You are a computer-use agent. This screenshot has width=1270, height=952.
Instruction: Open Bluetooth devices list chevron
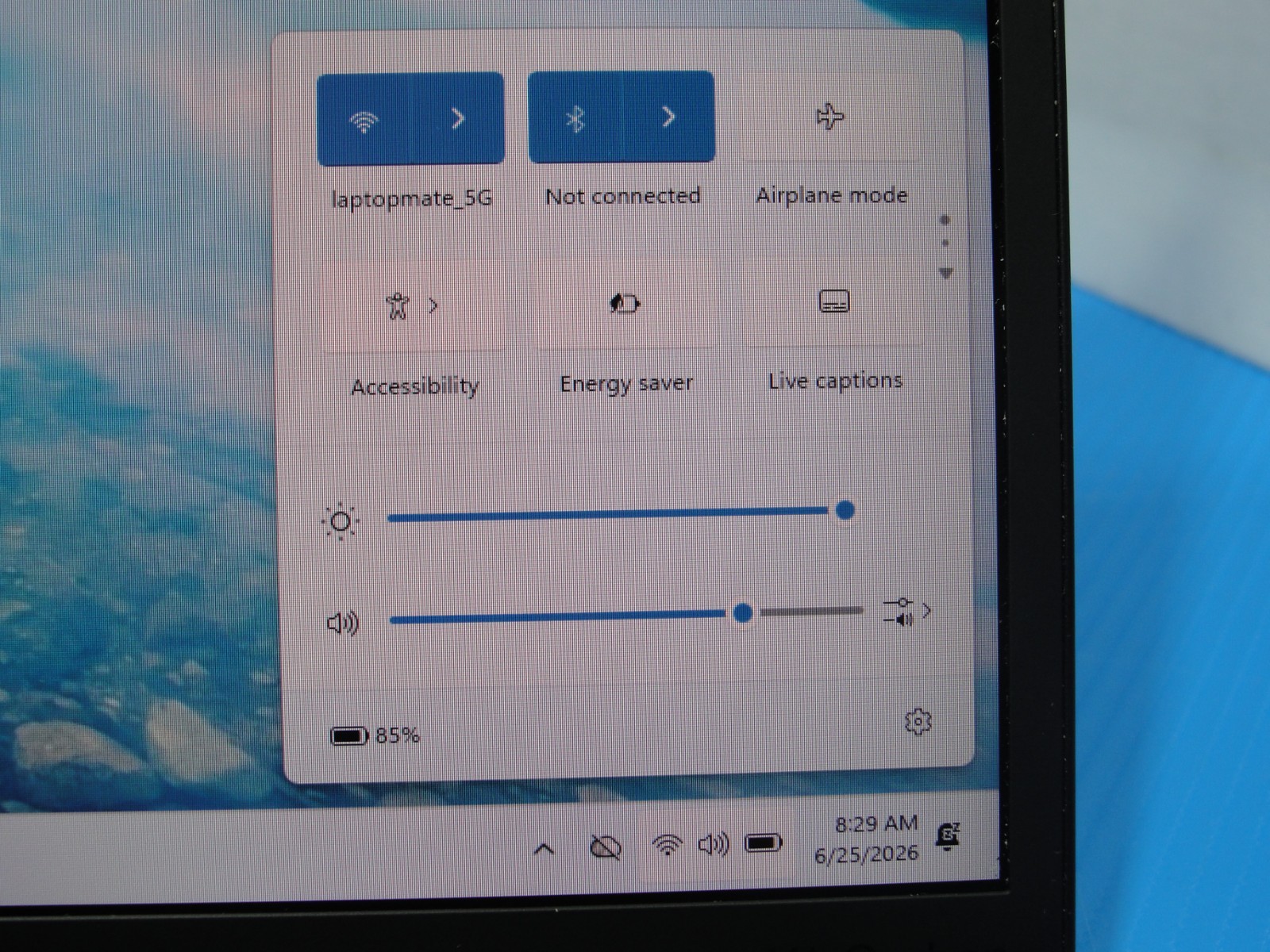pos(669,117)
